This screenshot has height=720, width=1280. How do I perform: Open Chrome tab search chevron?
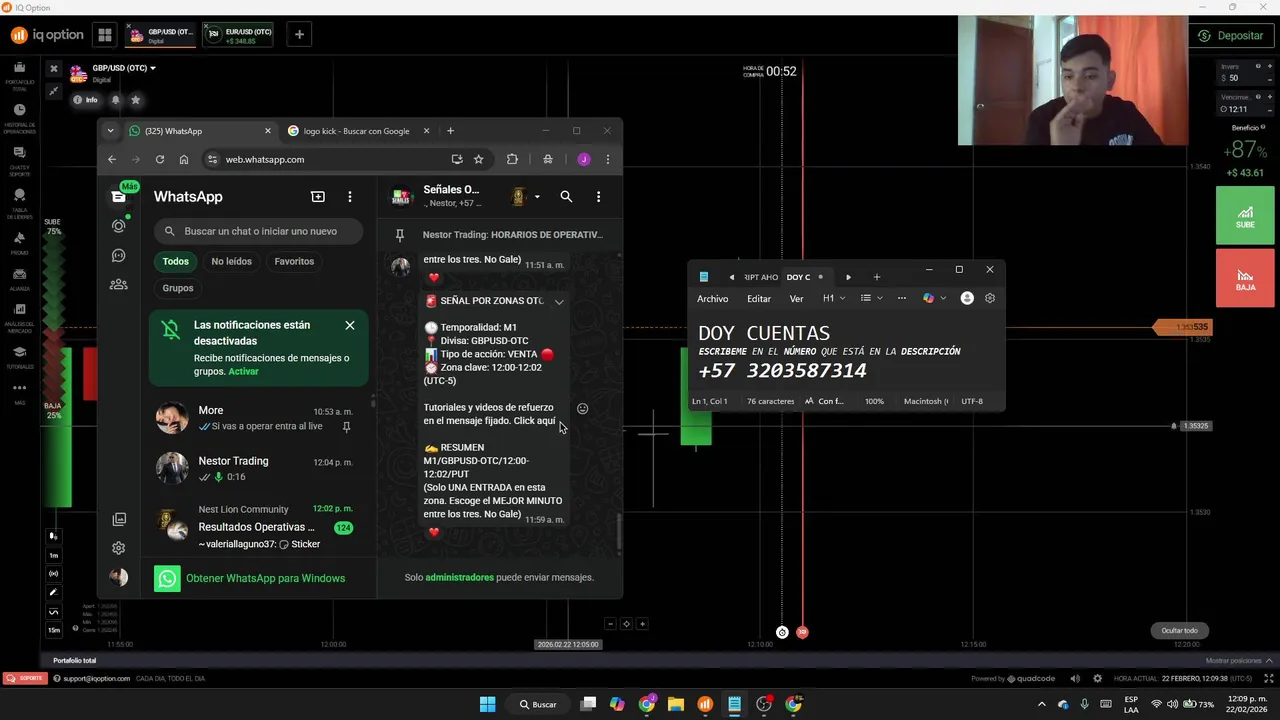(110, 131)
